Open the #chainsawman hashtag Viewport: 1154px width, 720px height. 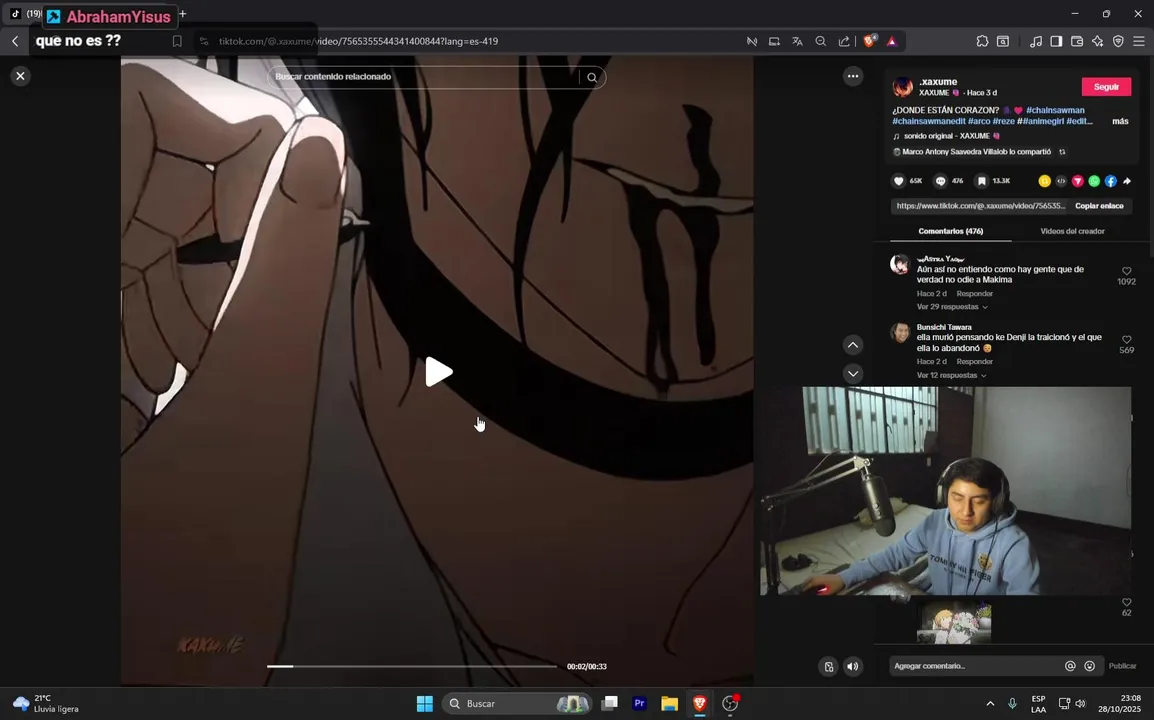click(1055, 110)
